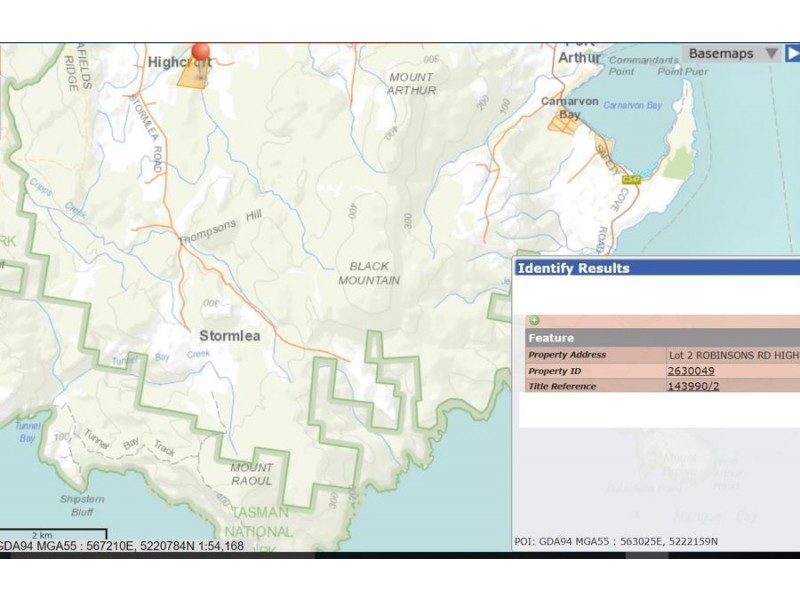Click the blue play arrow beside Basemaps

792,54
